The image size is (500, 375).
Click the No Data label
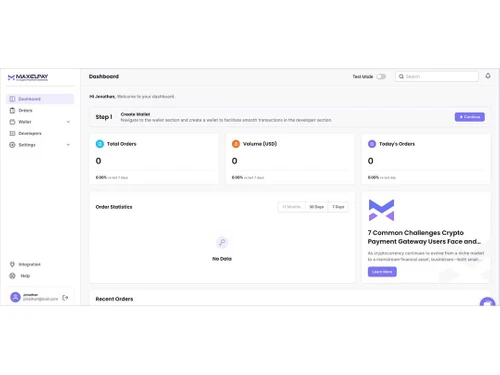222,259
